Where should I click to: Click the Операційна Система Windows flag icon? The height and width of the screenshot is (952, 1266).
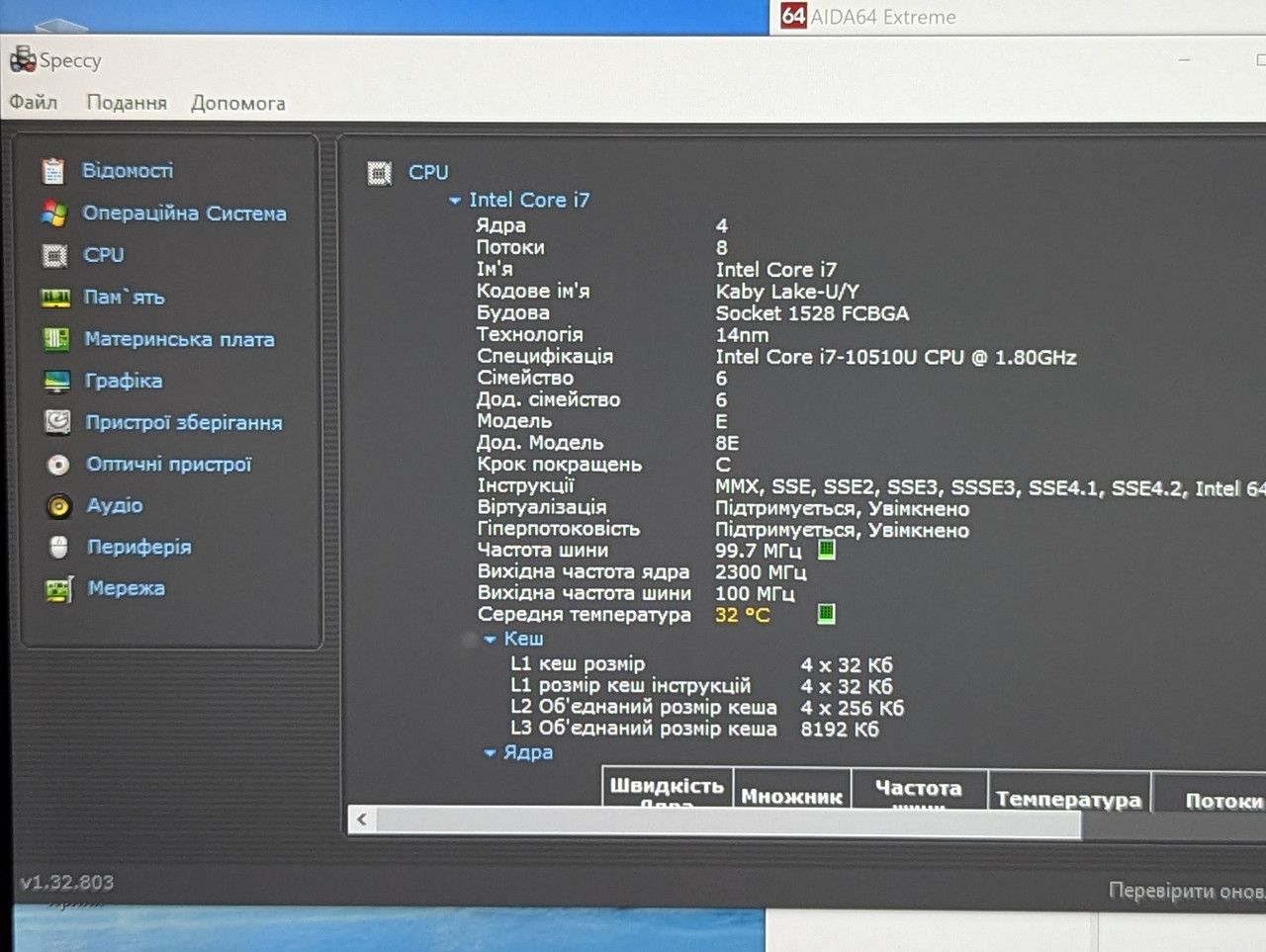pos(53,214)
